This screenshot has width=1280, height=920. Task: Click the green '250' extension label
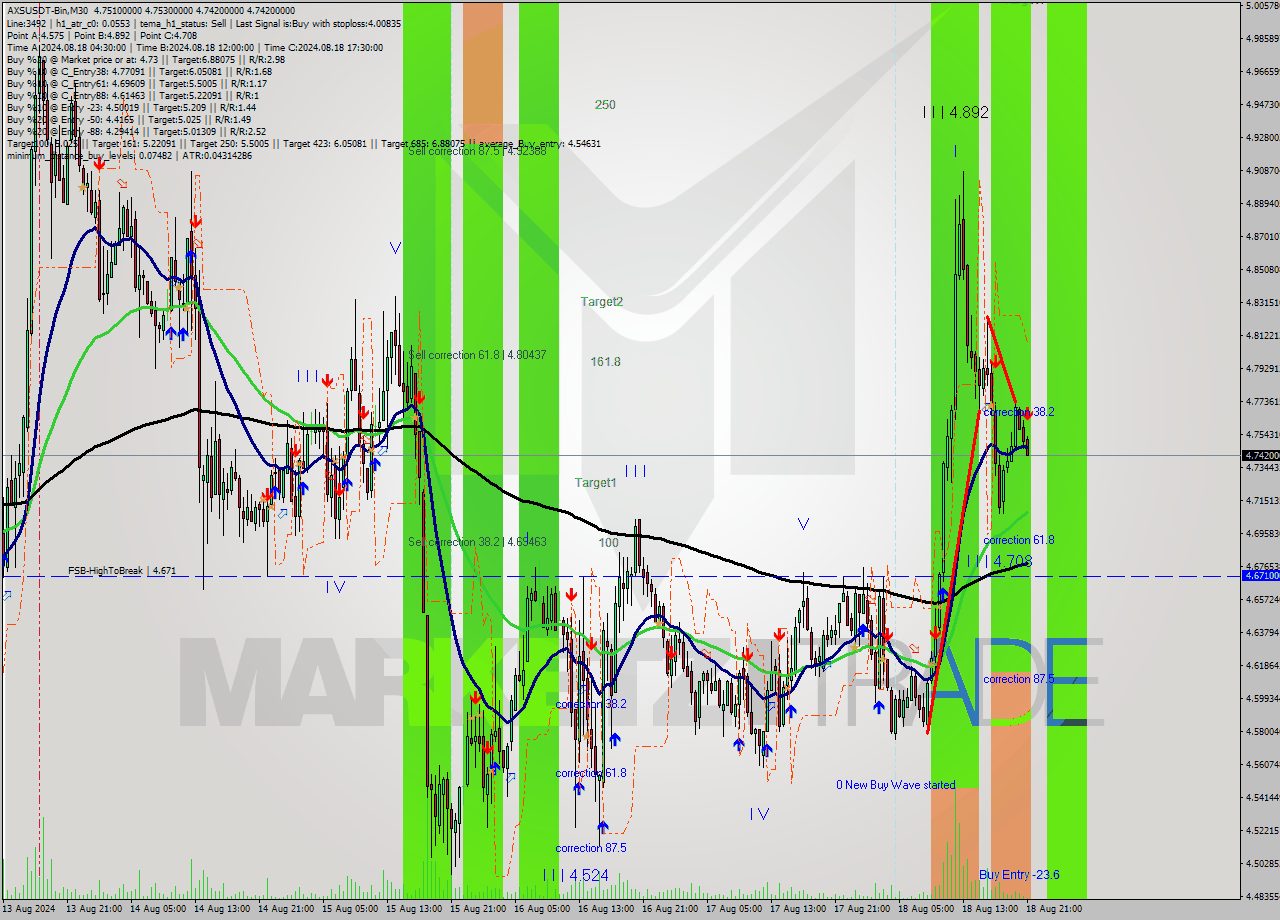pos(605,105)
